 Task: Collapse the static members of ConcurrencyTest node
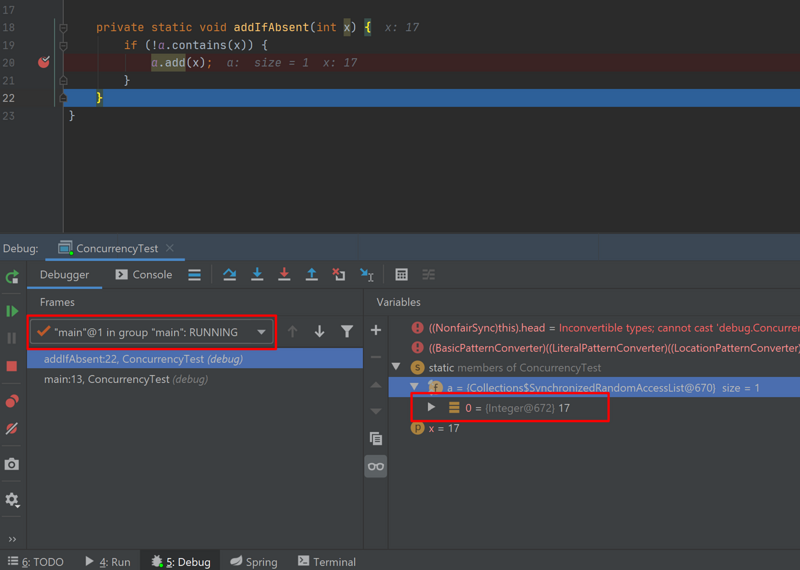coord(397,367)
